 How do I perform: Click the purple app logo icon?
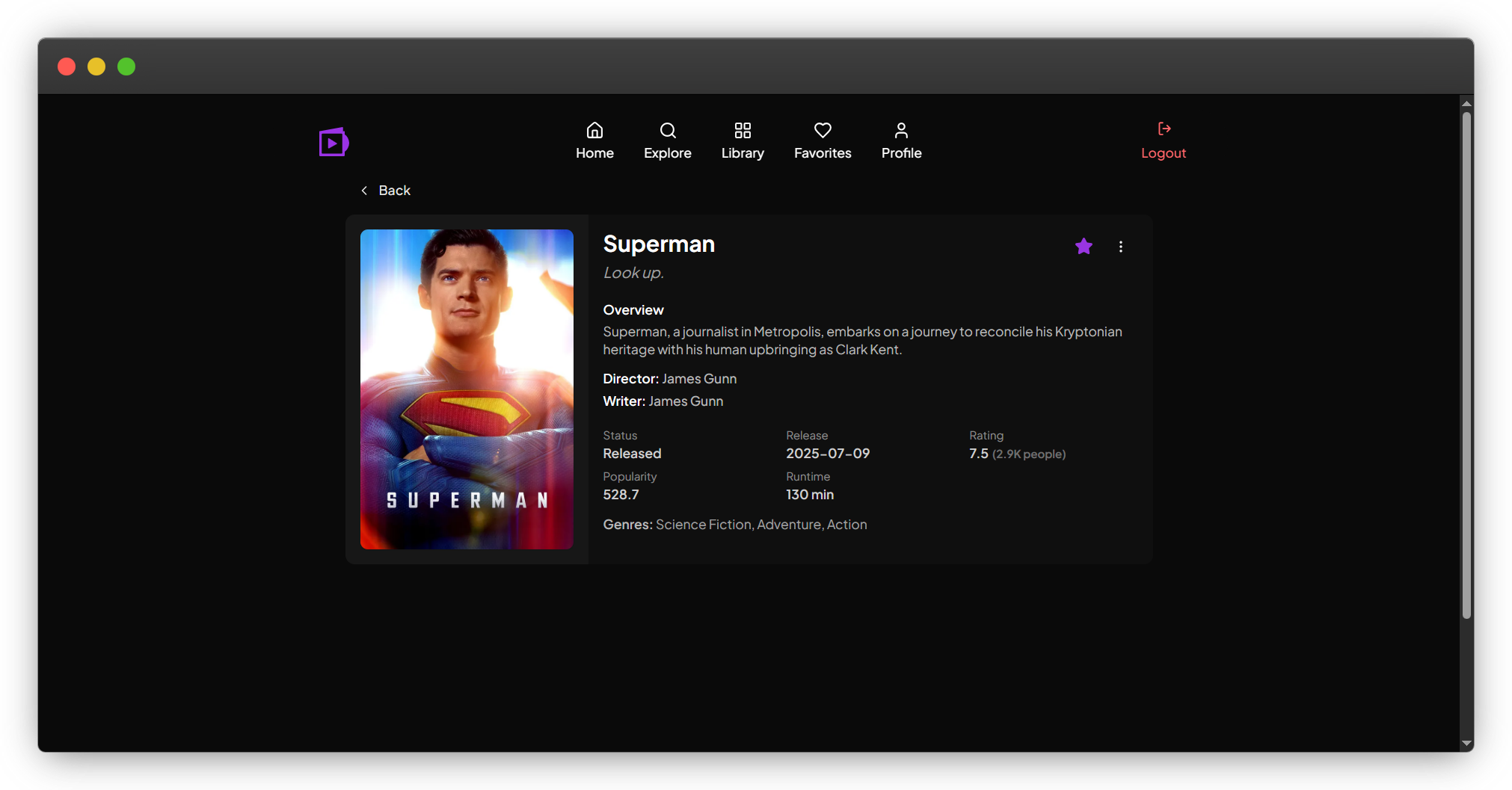(x=334, y=142)
